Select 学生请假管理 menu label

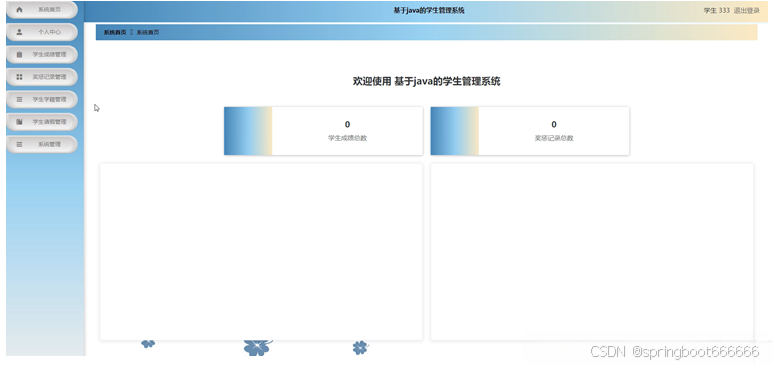(49, 122)
